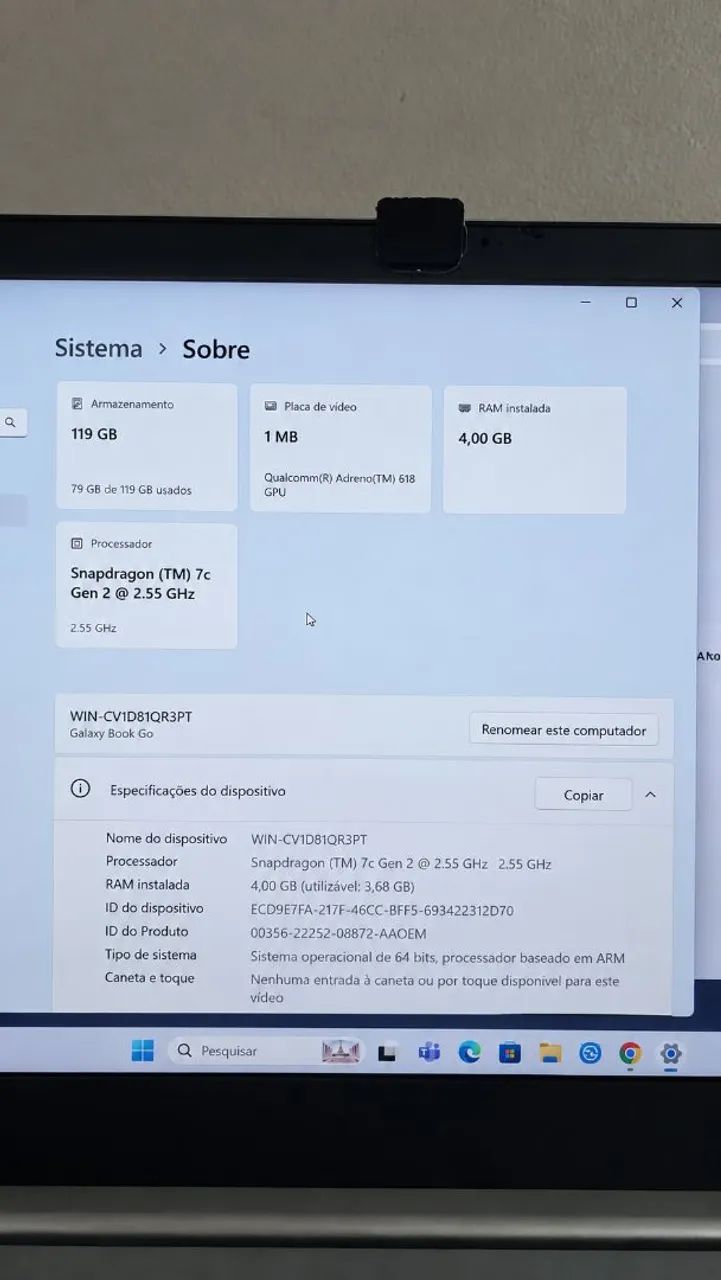The width and height of the screenshot is (721, 1280).
Task: Open the Armazenamento card
Action: pyautogui.click(x=147, y=446)
